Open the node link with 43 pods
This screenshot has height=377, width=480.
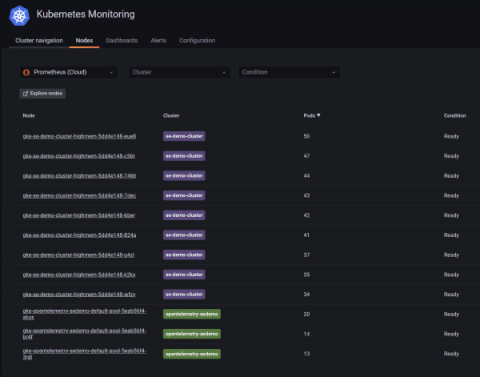[x=79, y=196]
